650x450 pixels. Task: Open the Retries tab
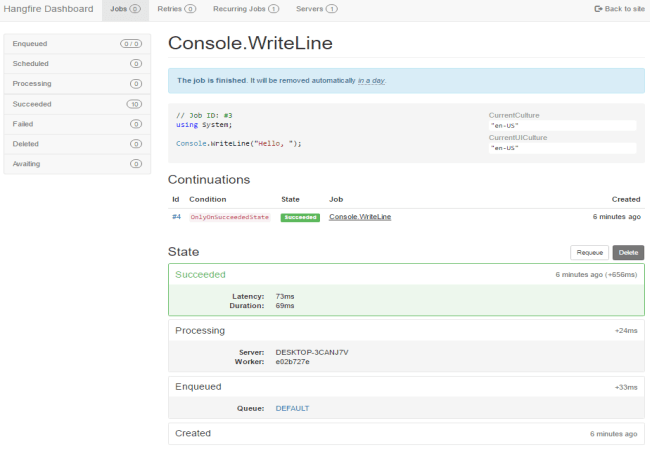(176, 8)
